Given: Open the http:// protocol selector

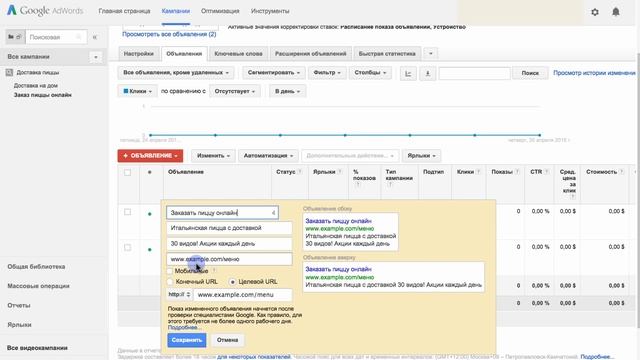Looking at the screenshot, I should [x=179, y=294].
